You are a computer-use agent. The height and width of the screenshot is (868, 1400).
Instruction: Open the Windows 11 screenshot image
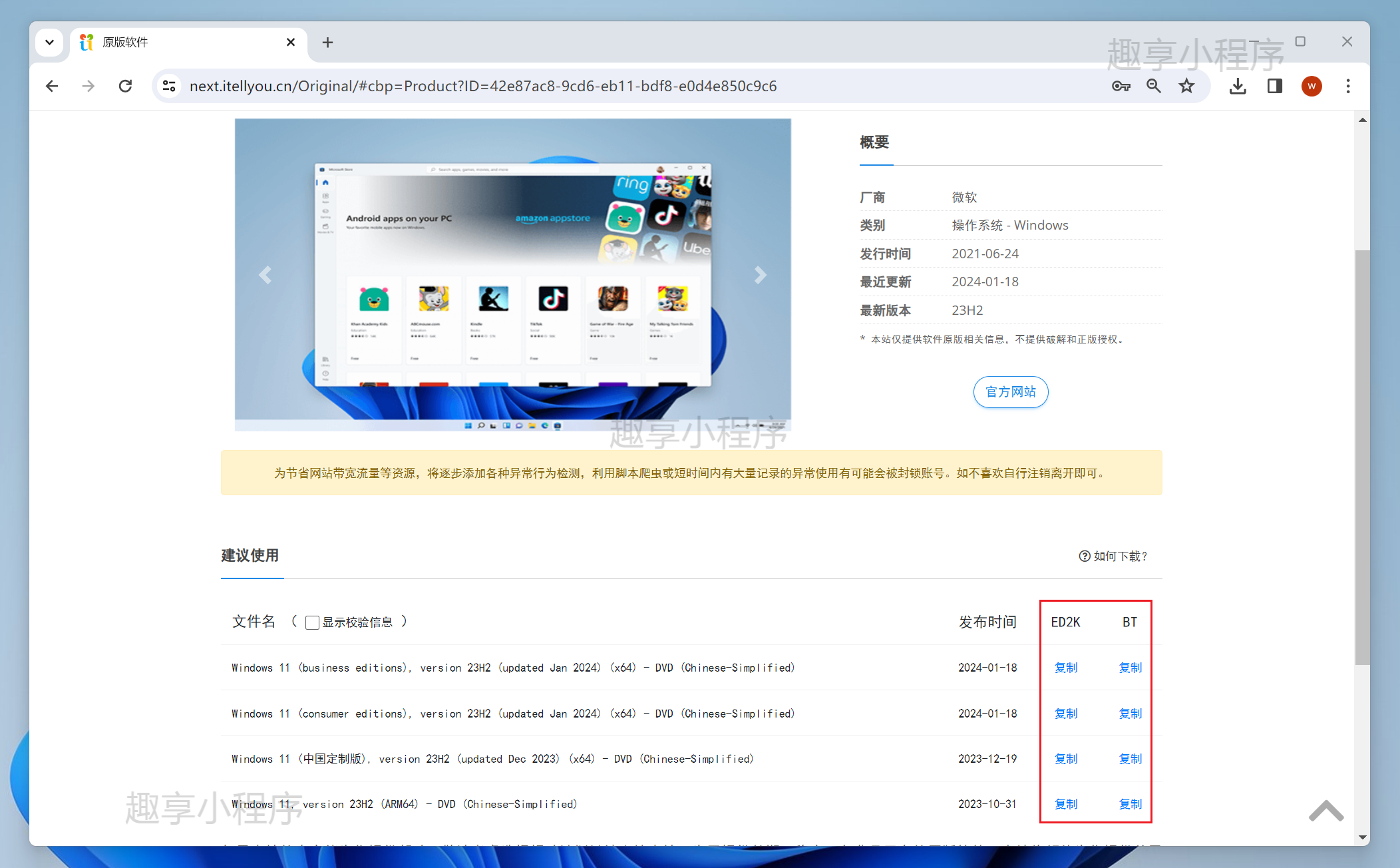point(512,275)
